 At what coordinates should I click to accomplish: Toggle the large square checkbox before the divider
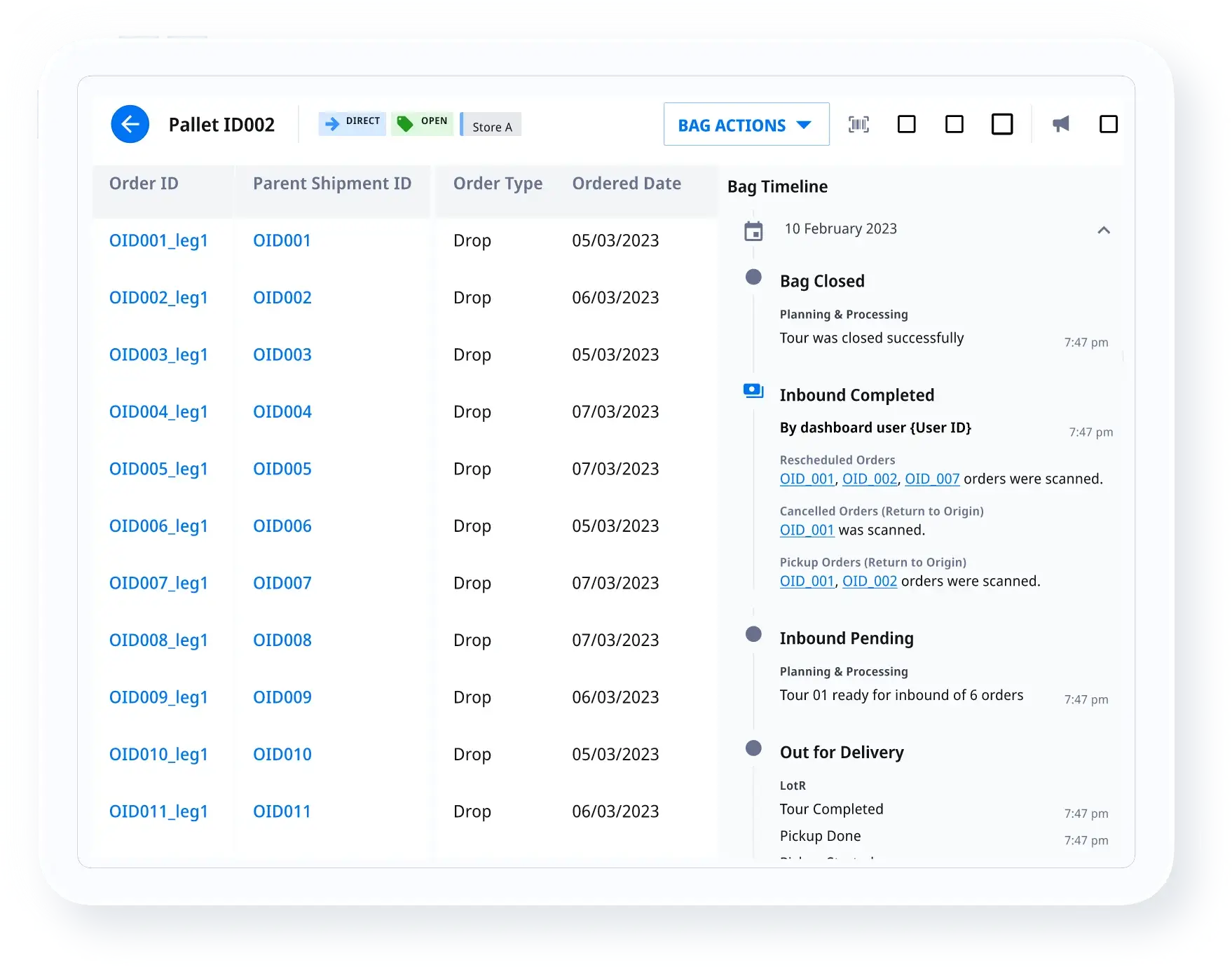click(x=1002, y=124)
